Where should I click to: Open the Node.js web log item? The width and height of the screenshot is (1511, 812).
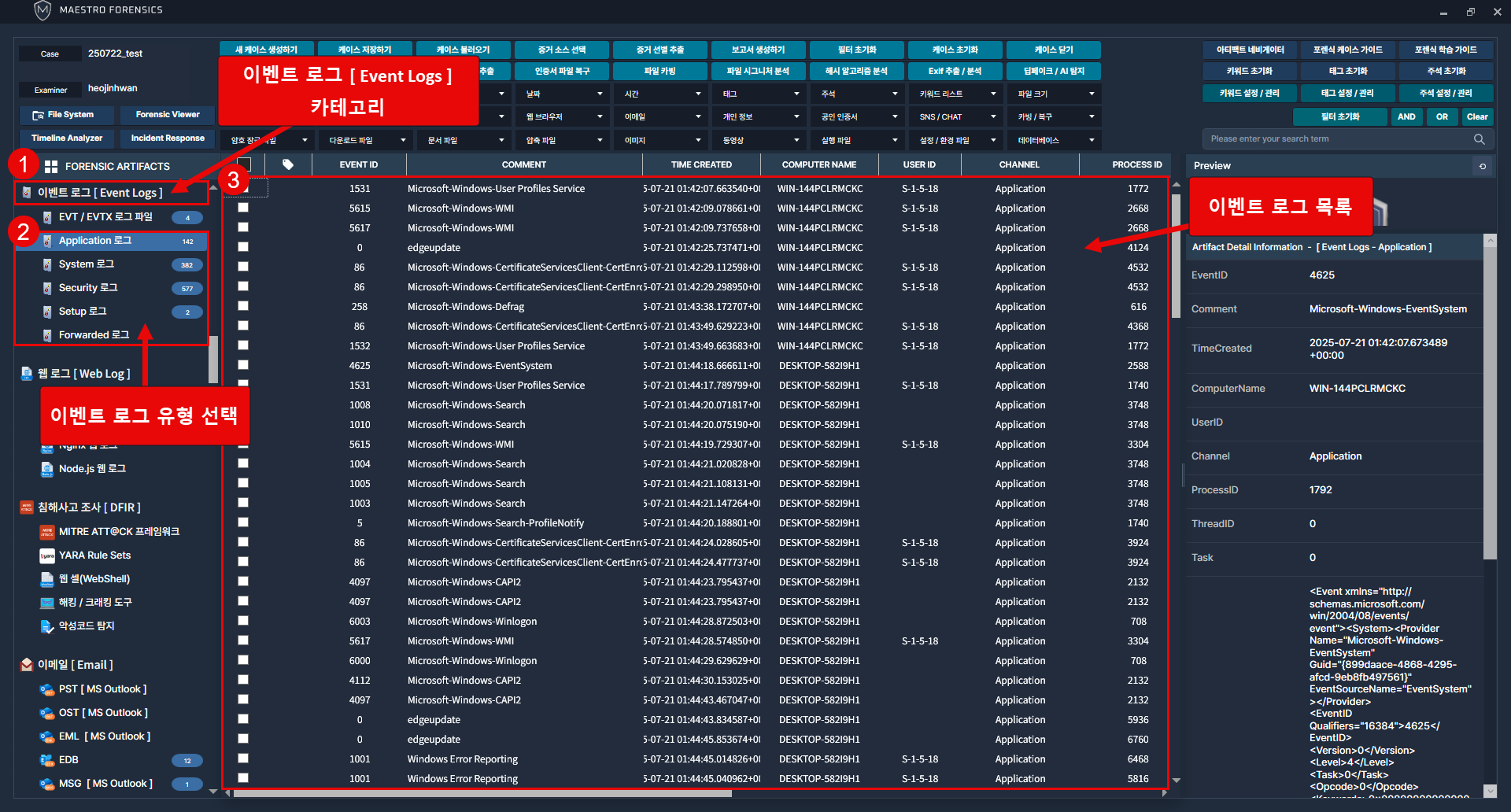pos(92,469)
